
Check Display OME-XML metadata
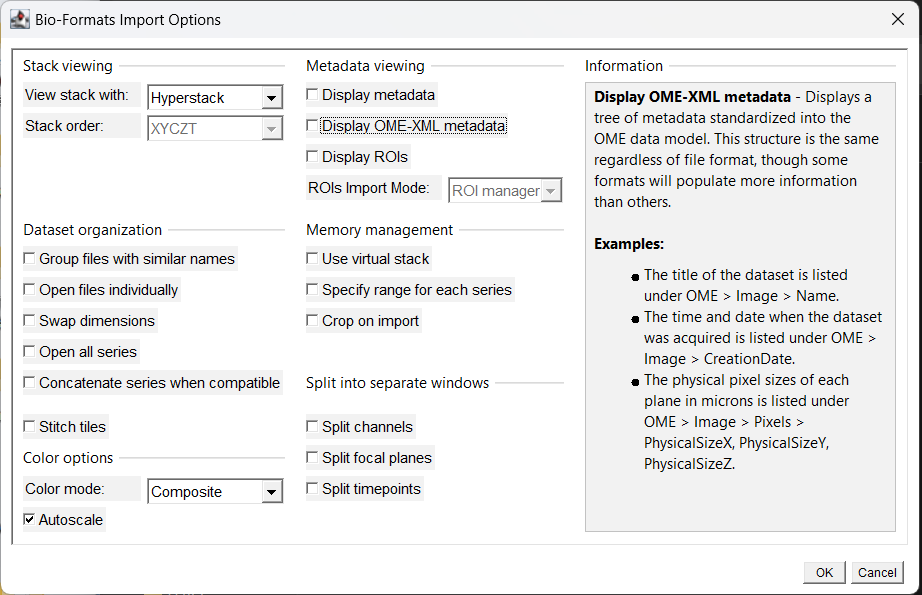[312, 125]
